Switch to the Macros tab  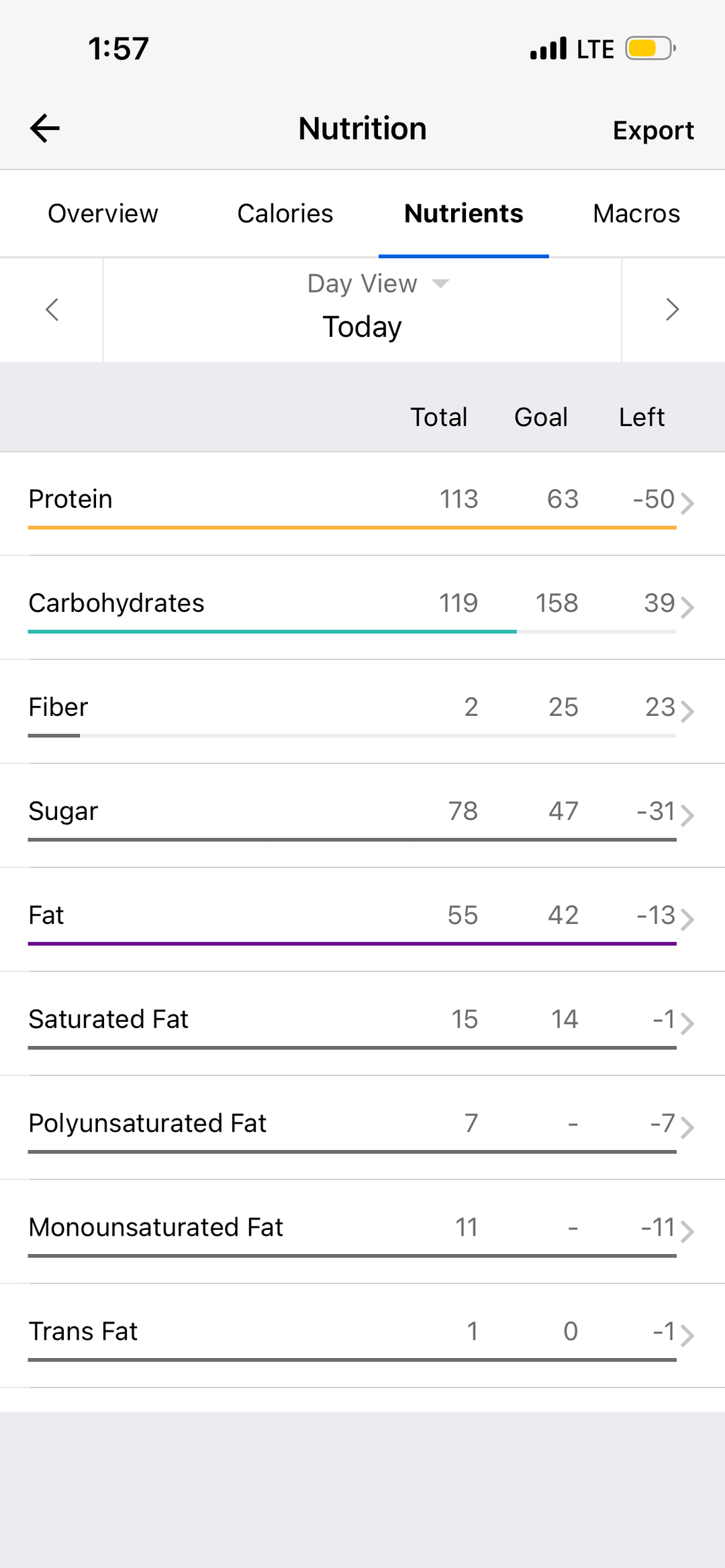[x=636, y=213]
